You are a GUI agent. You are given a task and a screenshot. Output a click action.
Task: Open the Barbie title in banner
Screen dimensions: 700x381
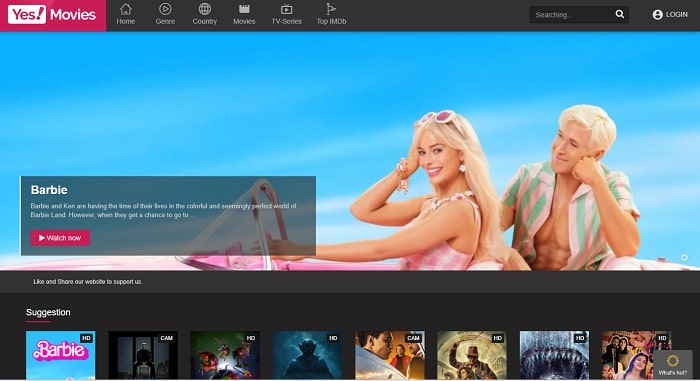(x=49, y=190)
